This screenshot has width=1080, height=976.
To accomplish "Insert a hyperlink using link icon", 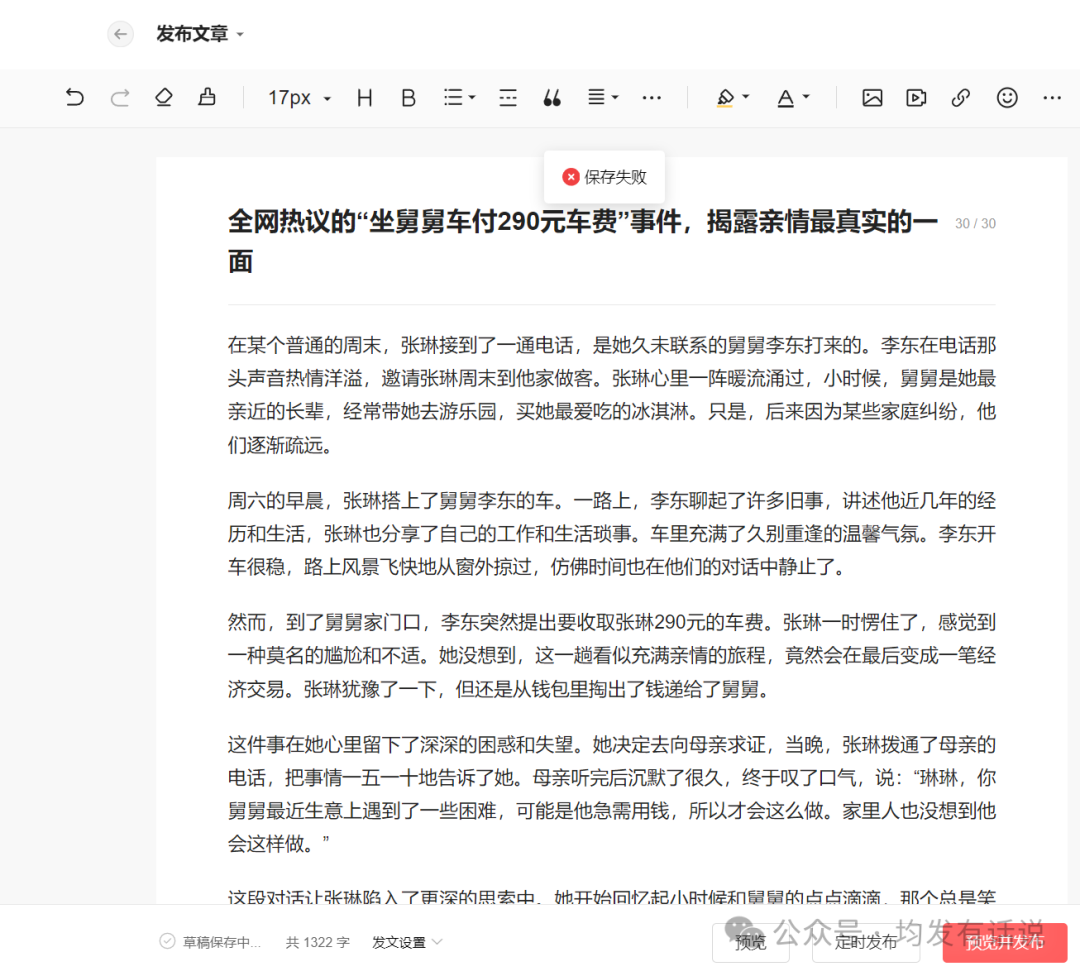I will pos(960,98).
